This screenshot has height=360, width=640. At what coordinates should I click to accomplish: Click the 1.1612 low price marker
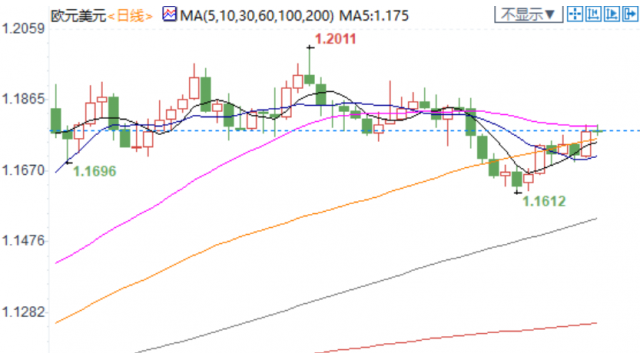[544, 201]
